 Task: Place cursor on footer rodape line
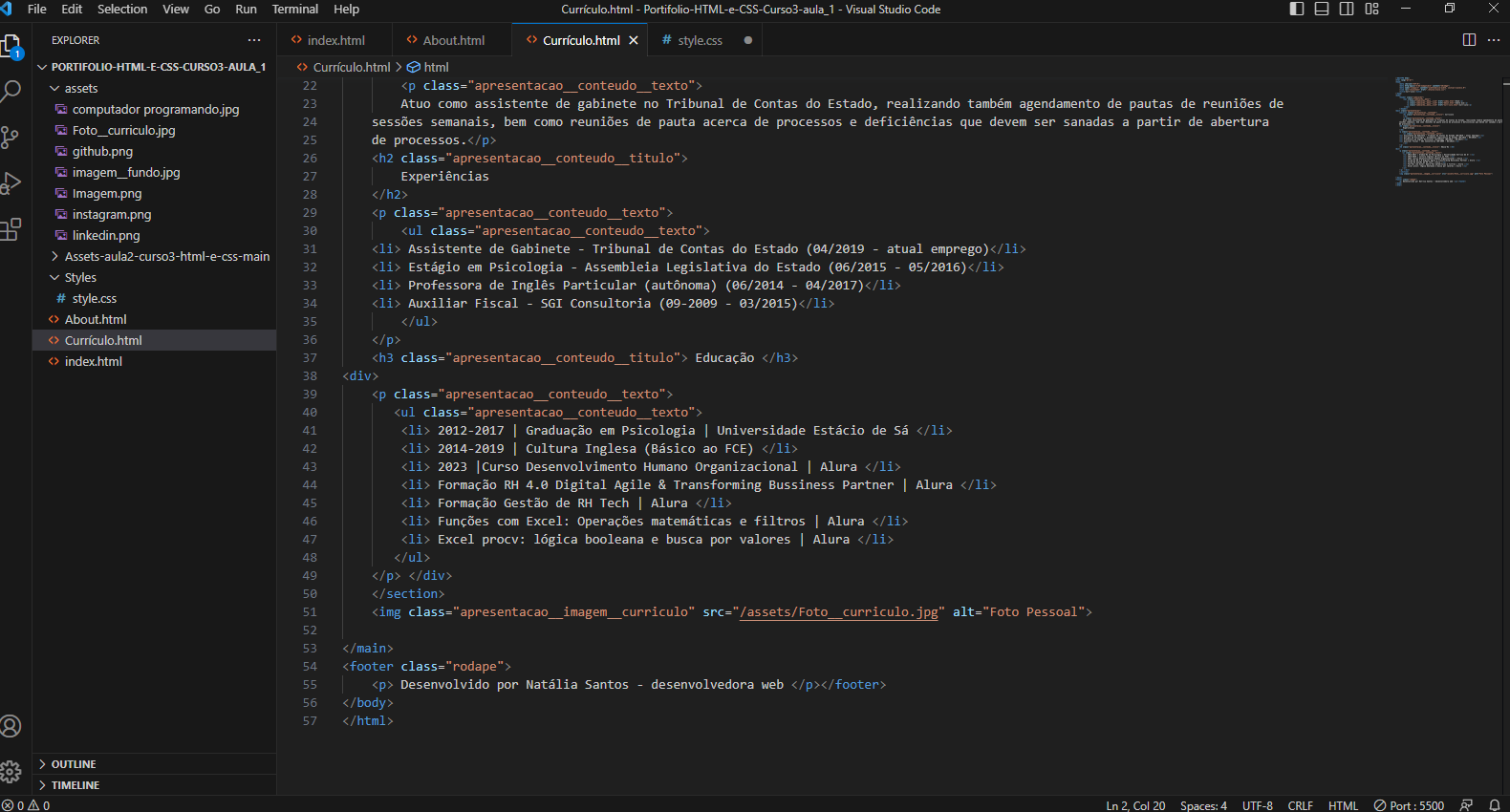pyautogui.click(x=426, y=666)
